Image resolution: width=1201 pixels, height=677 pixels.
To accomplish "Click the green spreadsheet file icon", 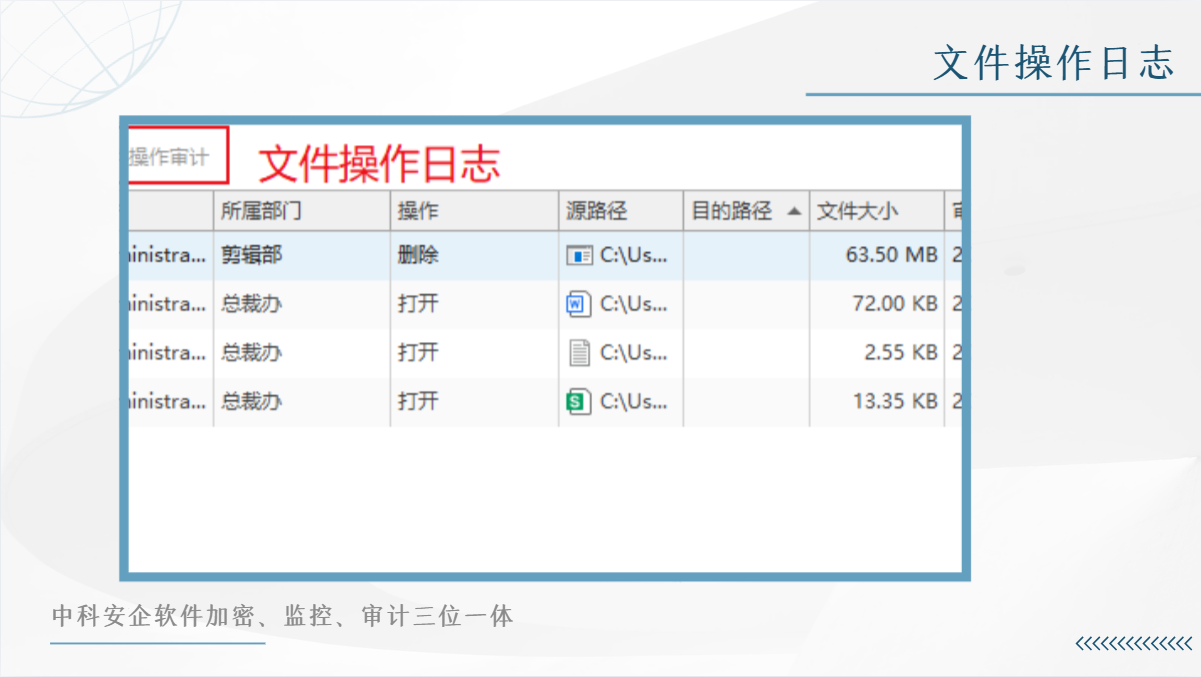I will click(x=579, y=402).
